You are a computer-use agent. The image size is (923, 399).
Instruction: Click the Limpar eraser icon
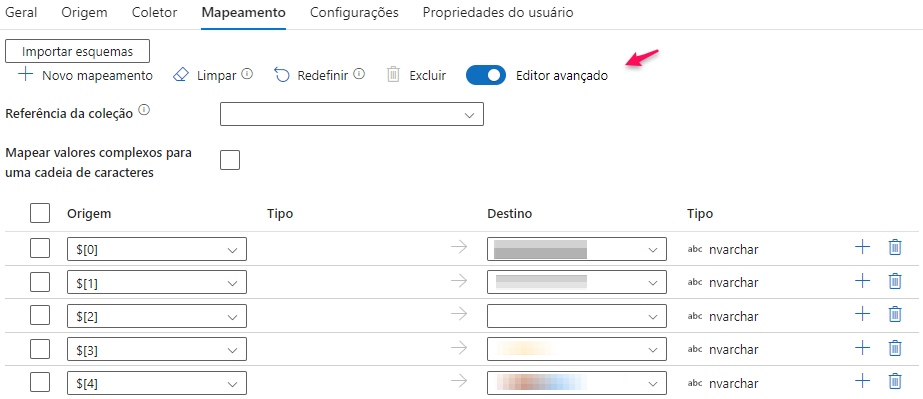[181, 75]
